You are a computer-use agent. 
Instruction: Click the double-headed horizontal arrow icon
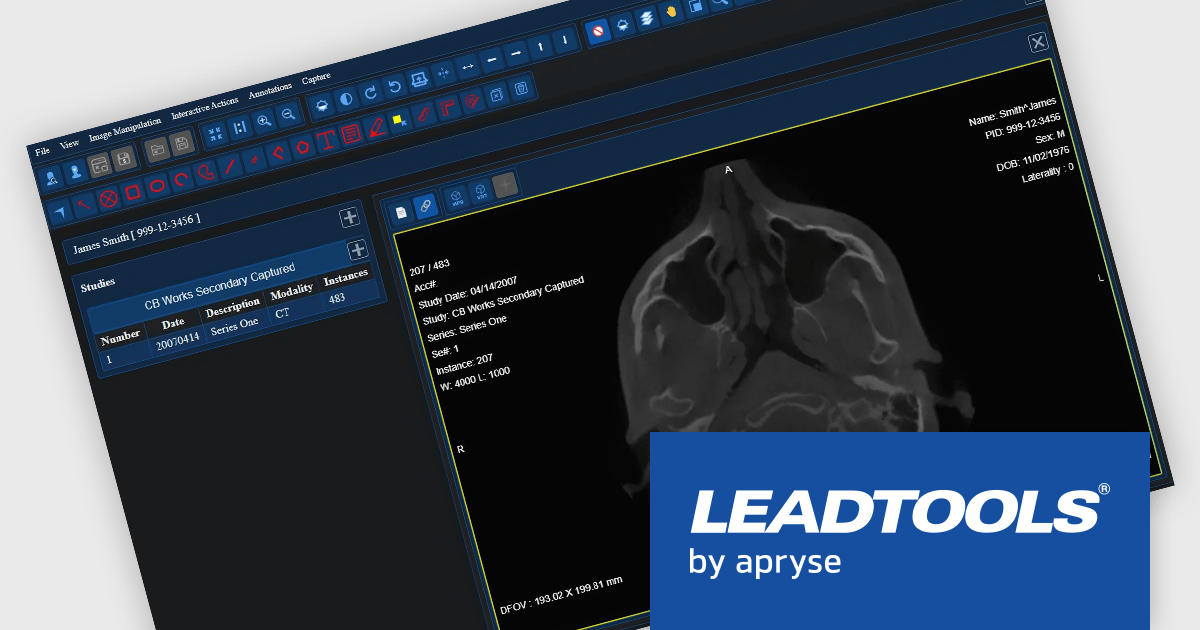click(x=468, y=66)
